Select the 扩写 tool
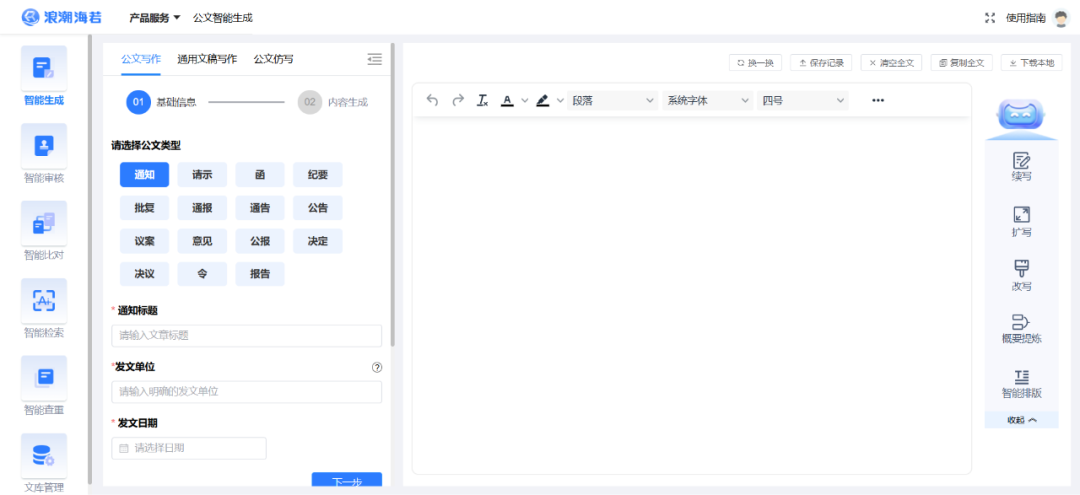Image resolution: width=1080 pixels, height=495 pixels. [1021, 222]
